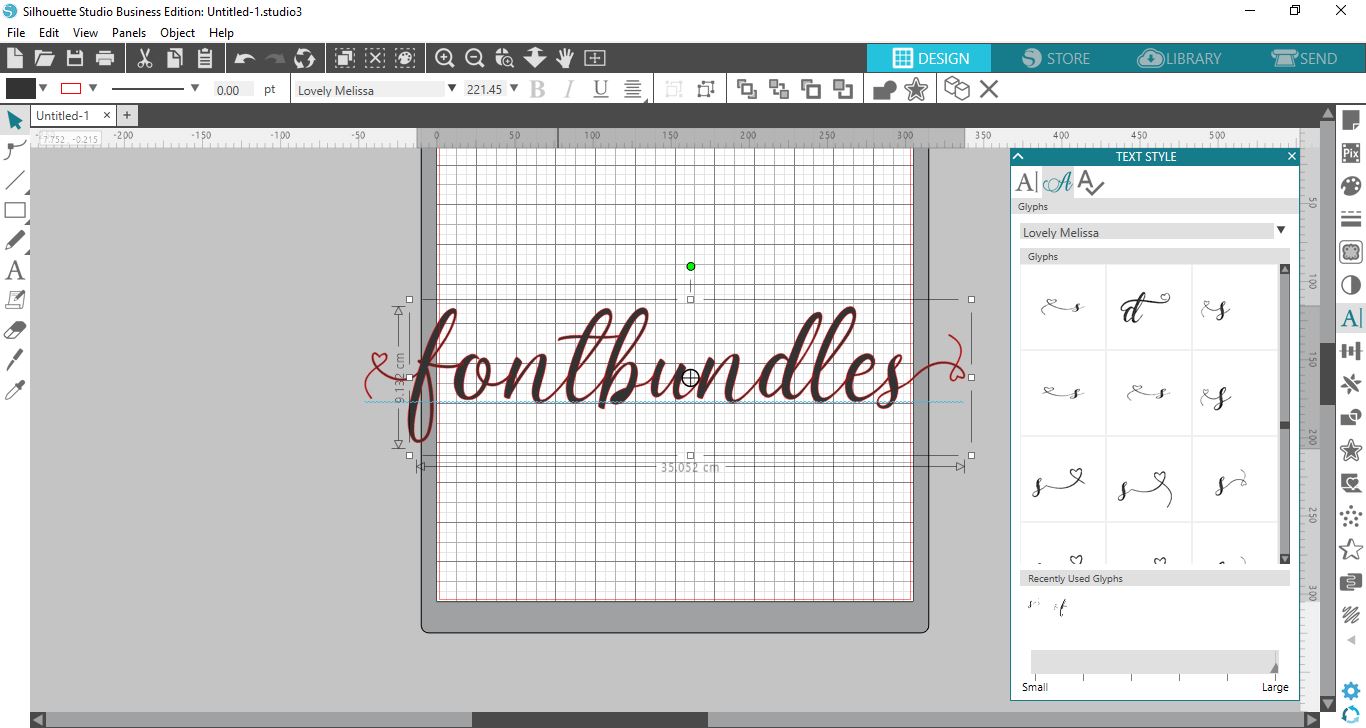Toggle underline text formatting
Viewport: 1366px width, 728px height.
coord(600,89)
